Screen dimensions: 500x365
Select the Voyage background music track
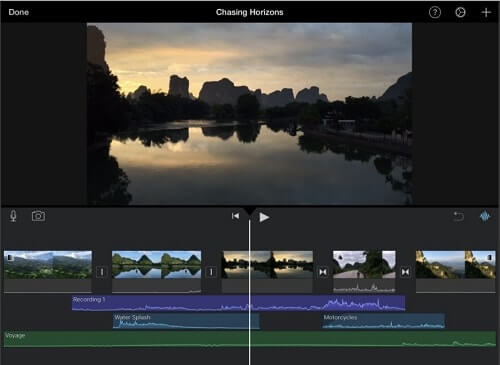(250, 339)
